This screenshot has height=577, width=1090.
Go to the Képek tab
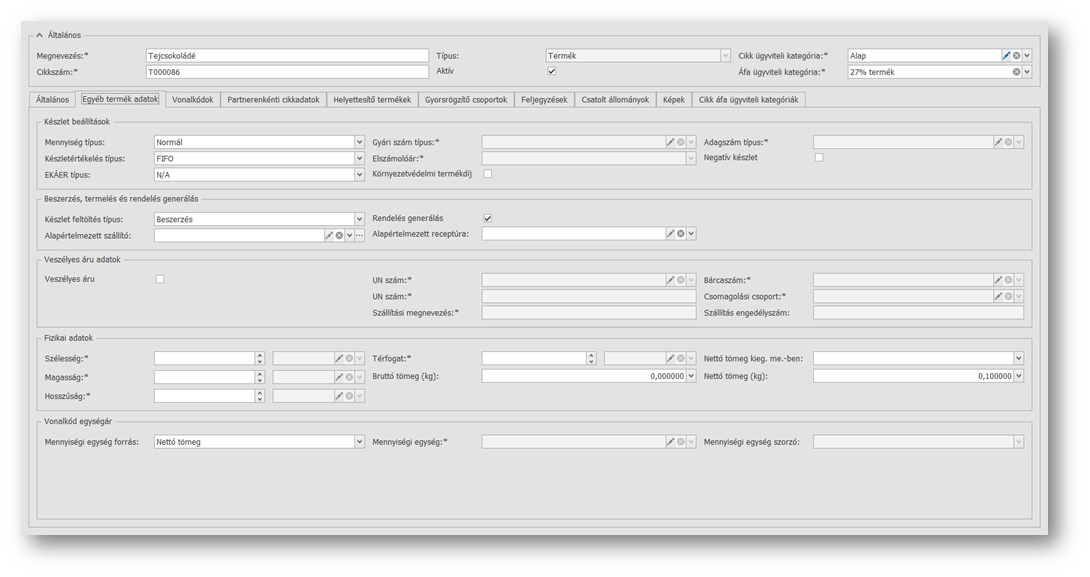click(x=673, y=100)
